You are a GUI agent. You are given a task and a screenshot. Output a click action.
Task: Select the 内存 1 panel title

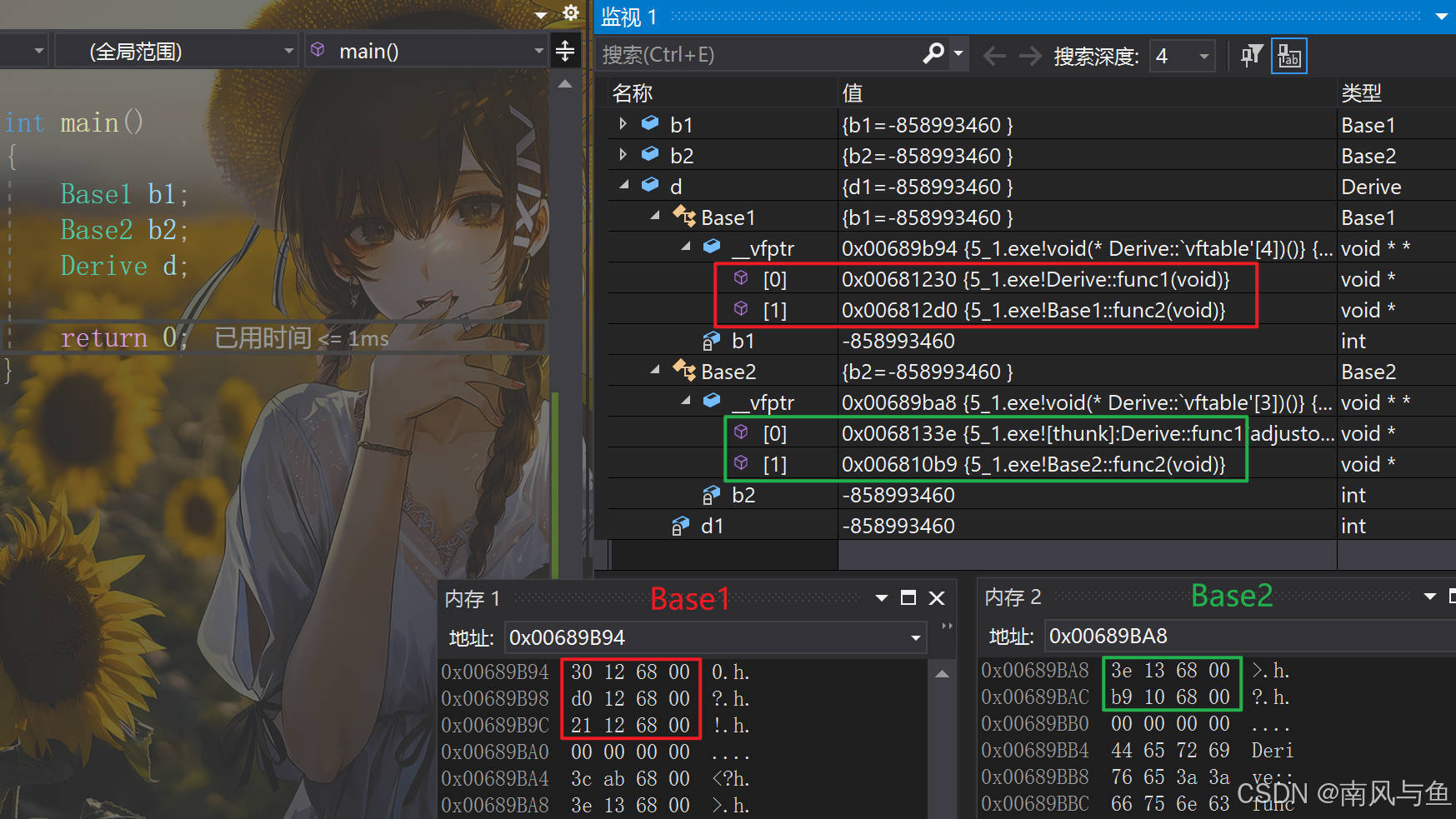click(473, 598)
